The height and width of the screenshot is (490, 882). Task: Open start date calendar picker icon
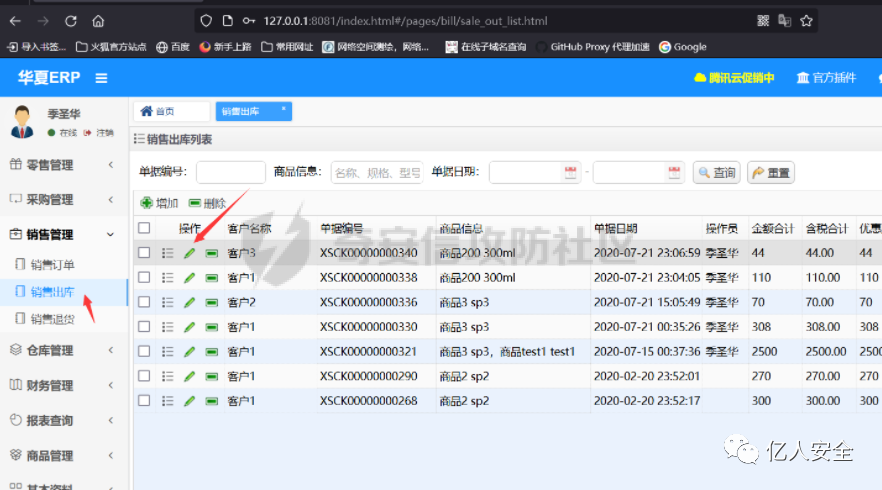coord(570,173)
